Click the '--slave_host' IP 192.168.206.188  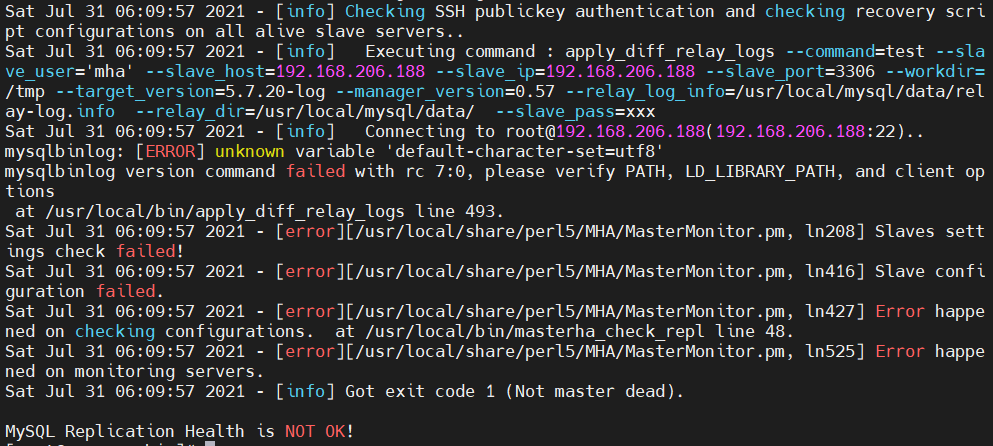click(350, 72)
